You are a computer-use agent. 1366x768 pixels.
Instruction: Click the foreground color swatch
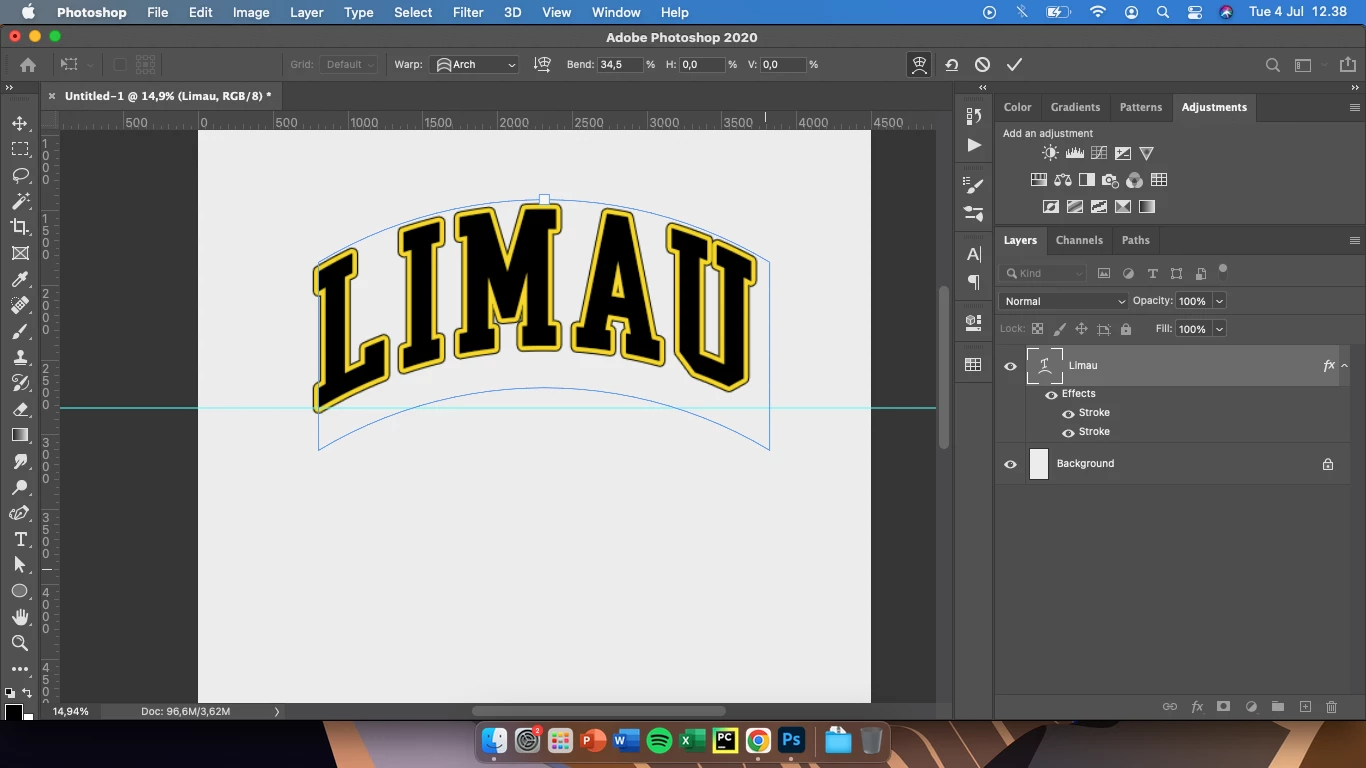(14, 712)
